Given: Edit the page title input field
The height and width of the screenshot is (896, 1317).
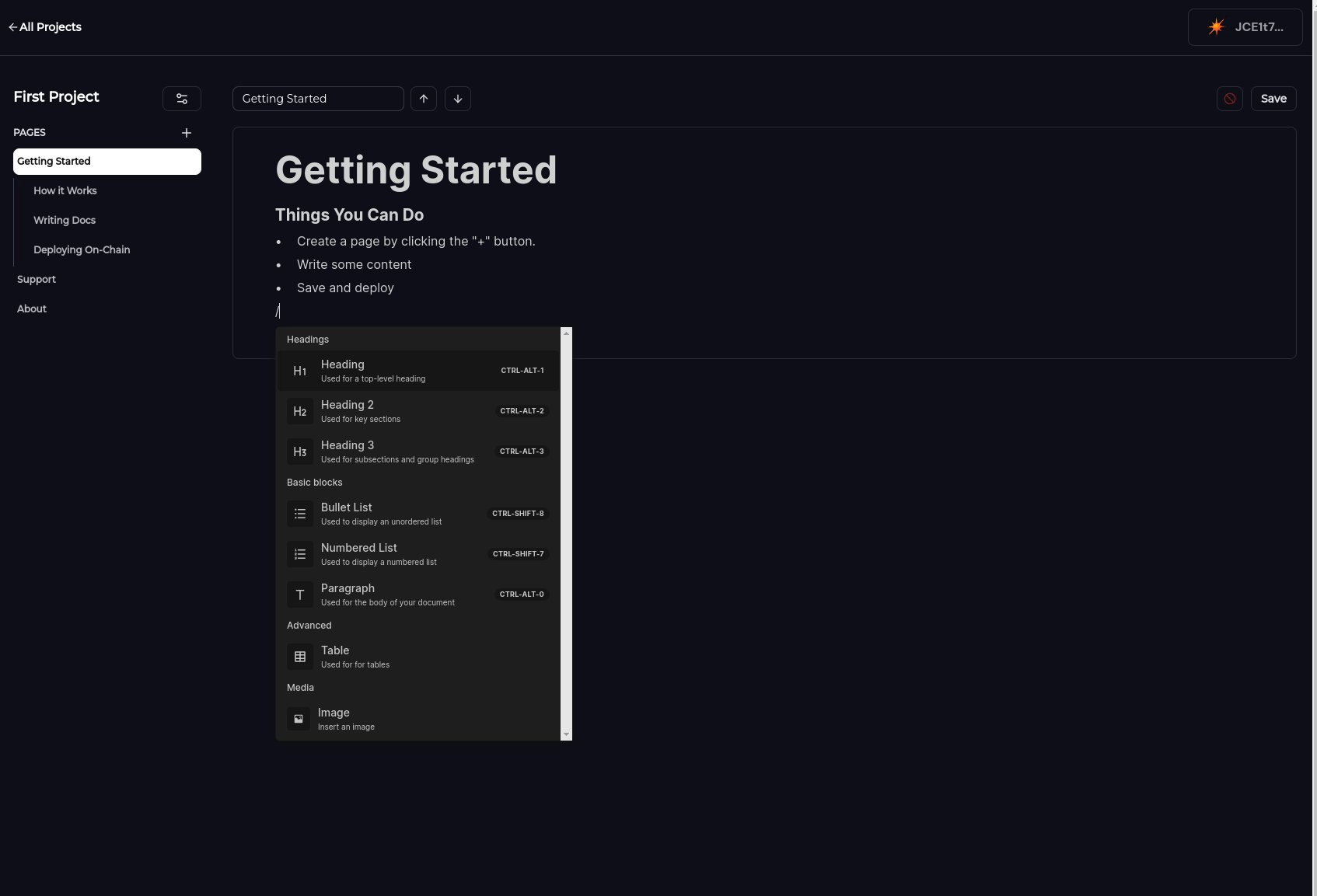Looking at the screenshot, I should (318, 99).
